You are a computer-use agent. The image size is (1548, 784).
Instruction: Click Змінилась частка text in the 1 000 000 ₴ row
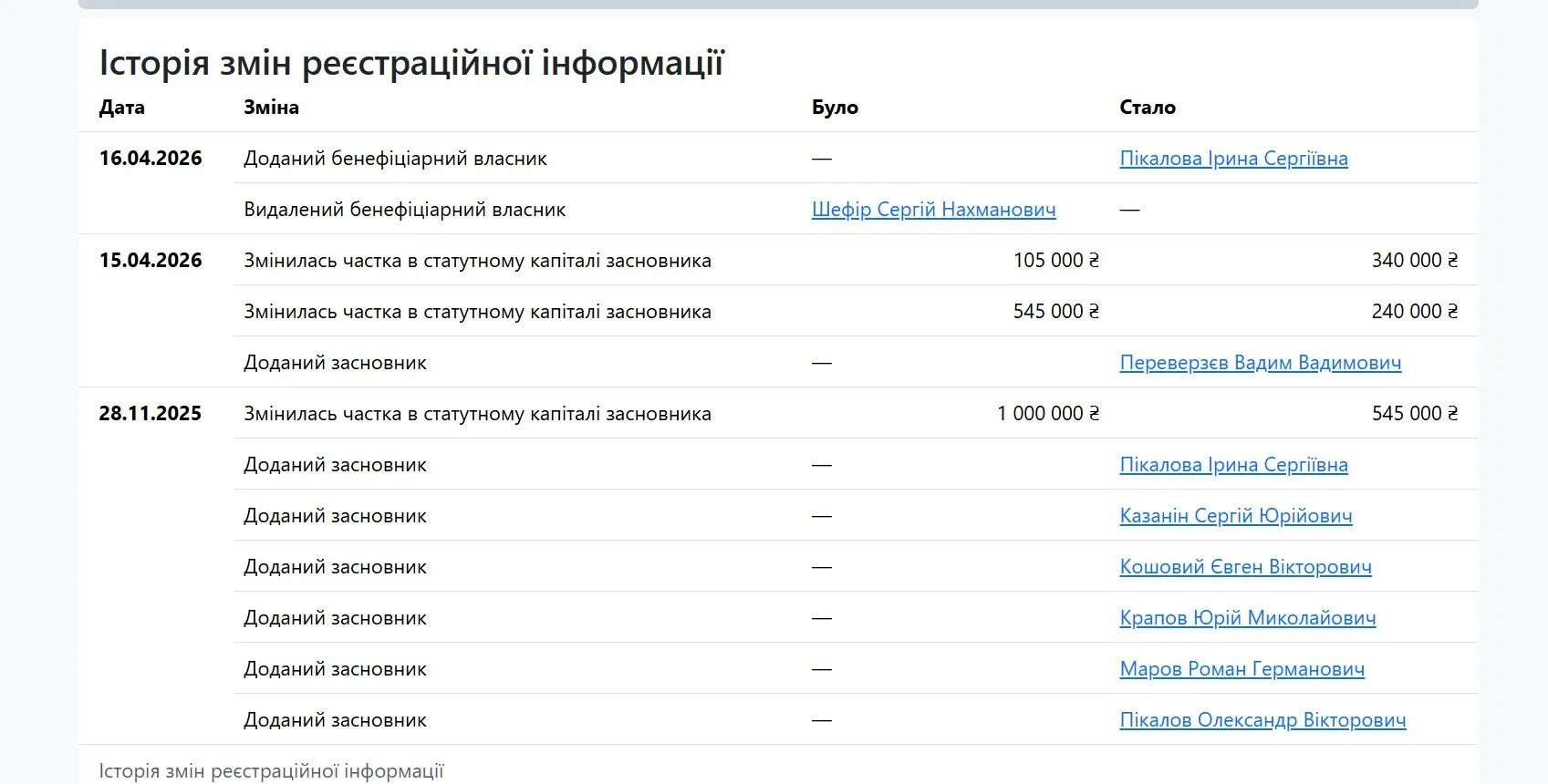pyautogui.click(x=477, y=414)
